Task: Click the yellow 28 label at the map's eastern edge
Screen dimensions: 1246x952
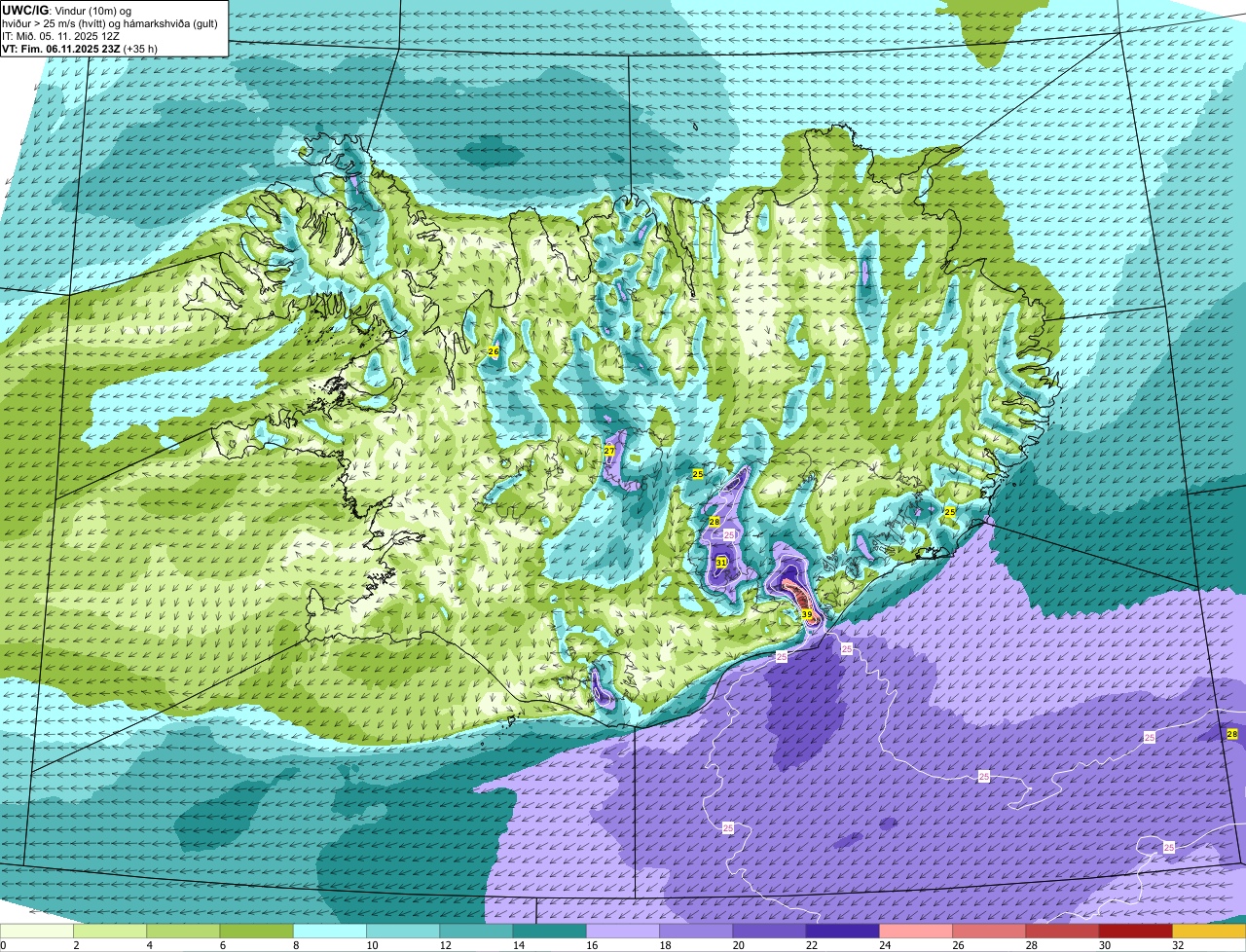Action: pos(1232,734)
